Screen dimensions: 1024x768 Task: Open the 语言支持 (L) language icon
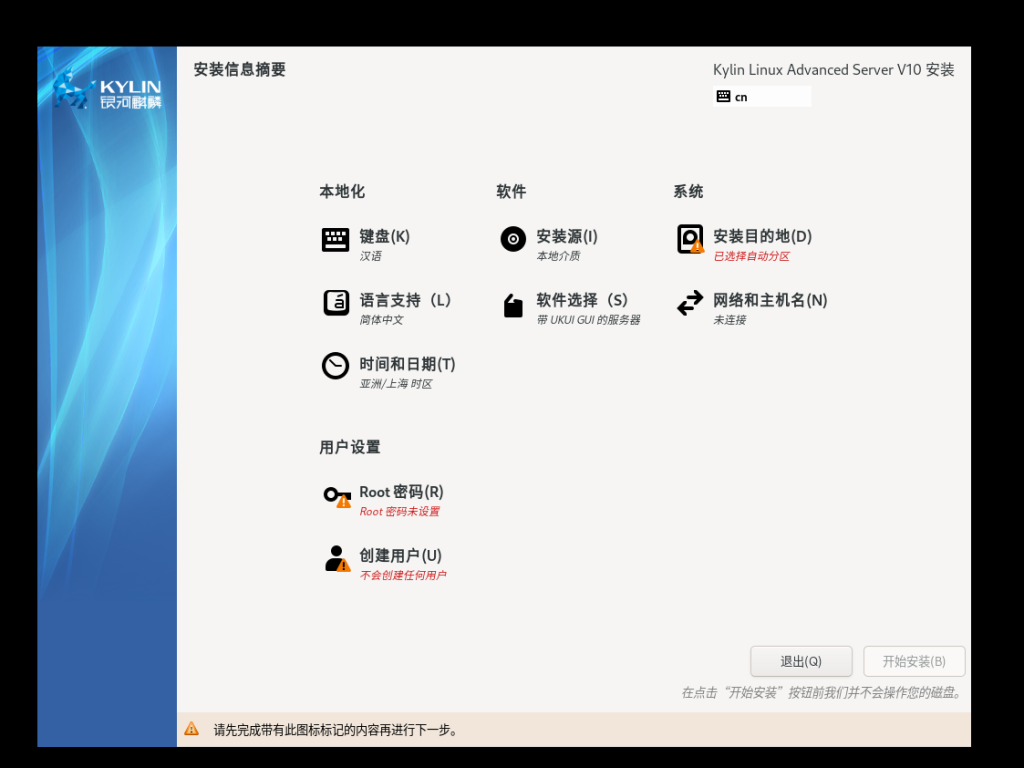click(336, 303)
